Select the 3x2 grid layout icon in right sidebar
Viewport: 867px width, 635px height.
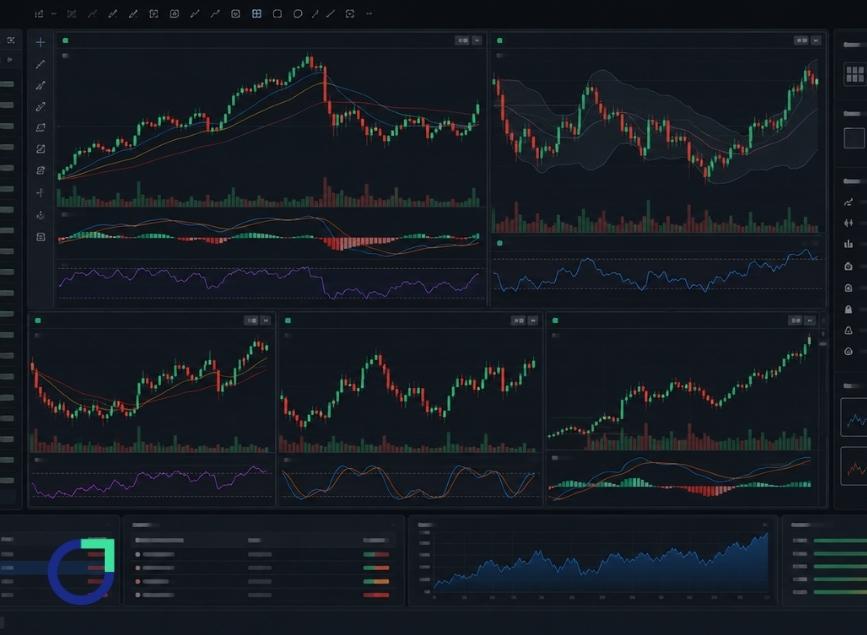point(855,74)
